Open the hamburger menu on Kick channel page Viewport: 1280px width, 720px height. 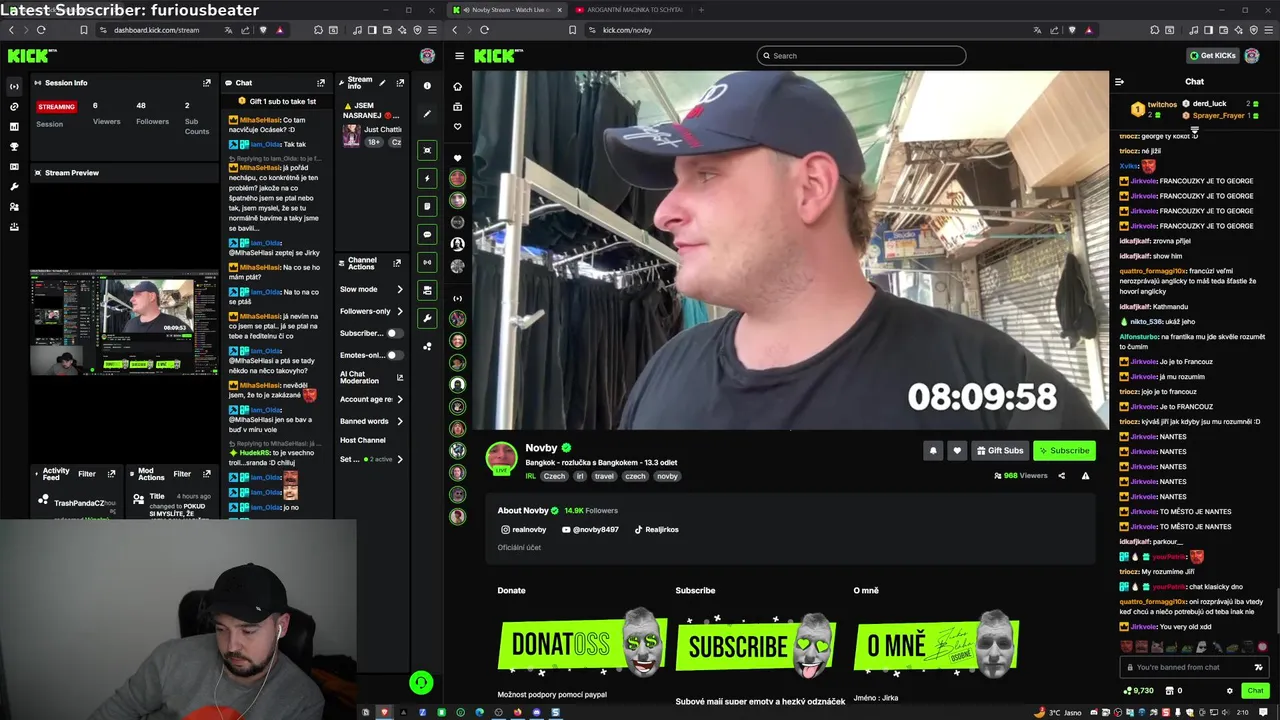(459, 56)
